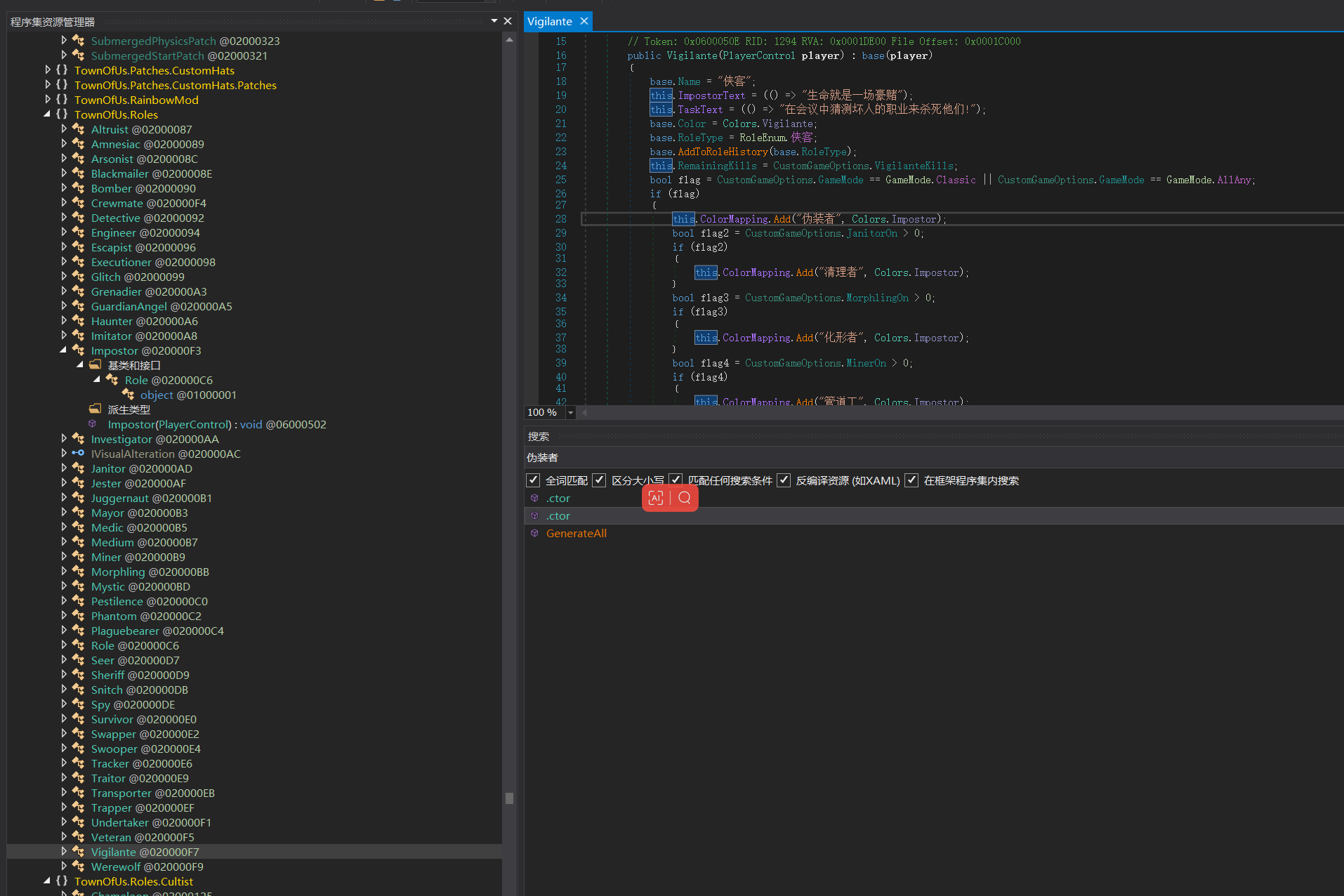The height and width of the screenshot is (896, 1344).
Task: Click the 搜索 panel title
Action: (539, 436)
